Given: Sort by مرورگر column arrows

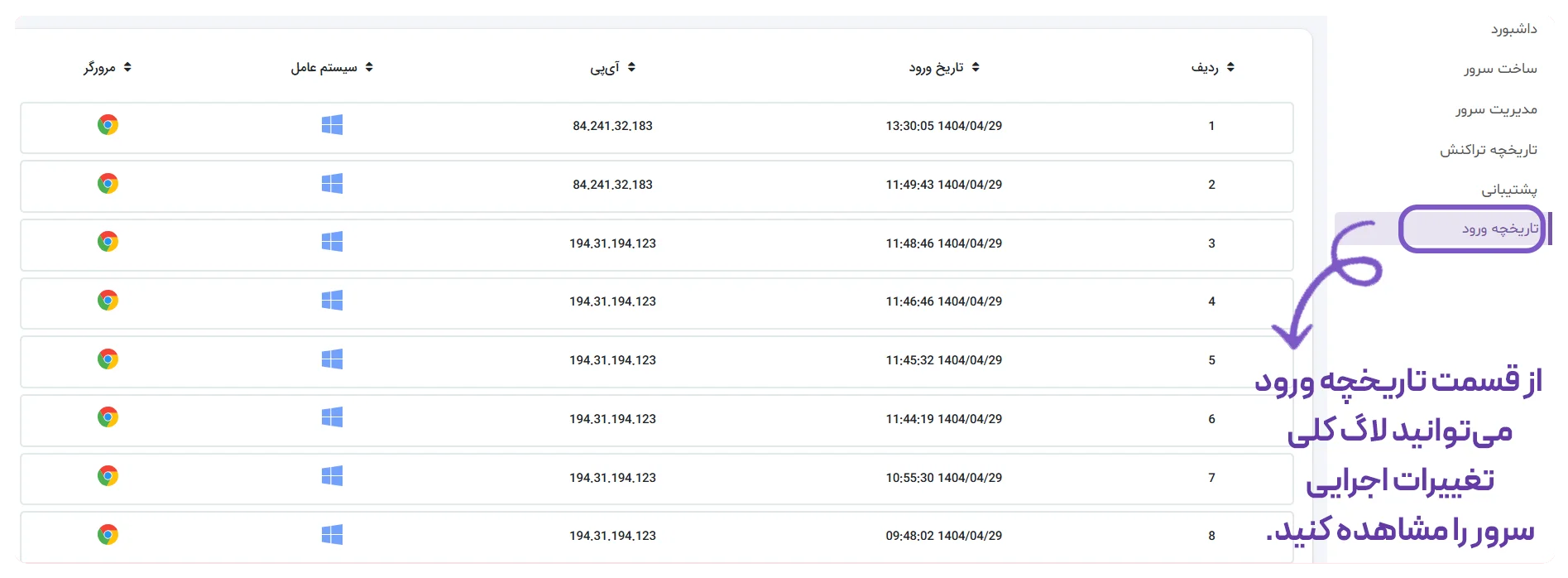Looking at the screenshot, I should 127,67.
